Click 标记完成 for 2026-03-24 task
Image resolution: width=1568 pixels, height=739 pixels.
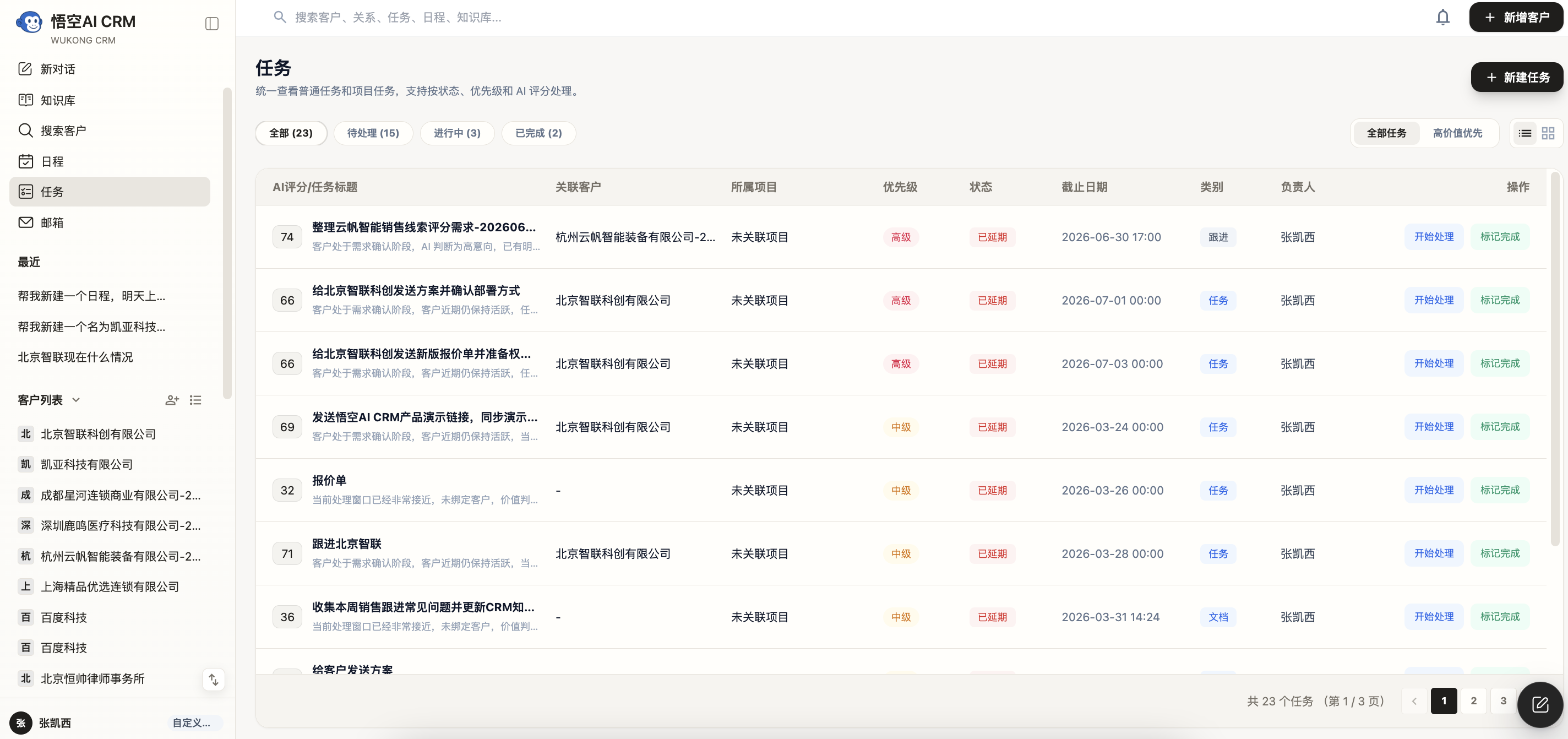1500,427
